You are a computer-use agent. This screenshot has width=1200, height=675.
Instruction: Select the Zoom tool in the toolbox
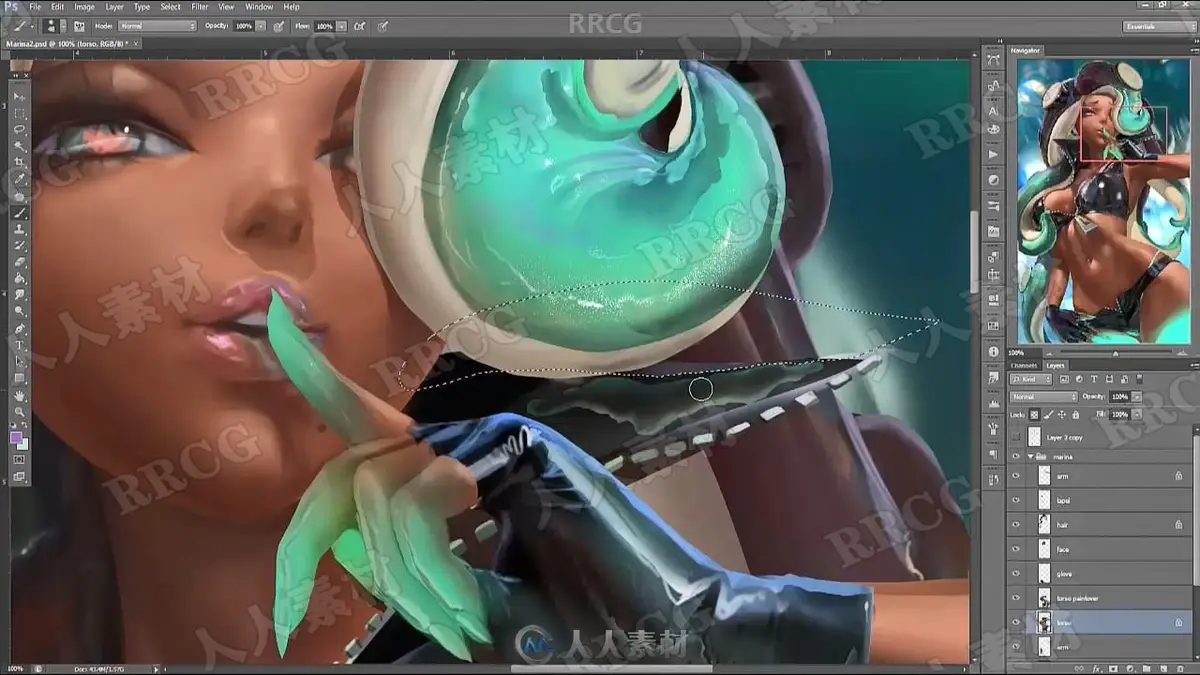[x=19, y=412]
